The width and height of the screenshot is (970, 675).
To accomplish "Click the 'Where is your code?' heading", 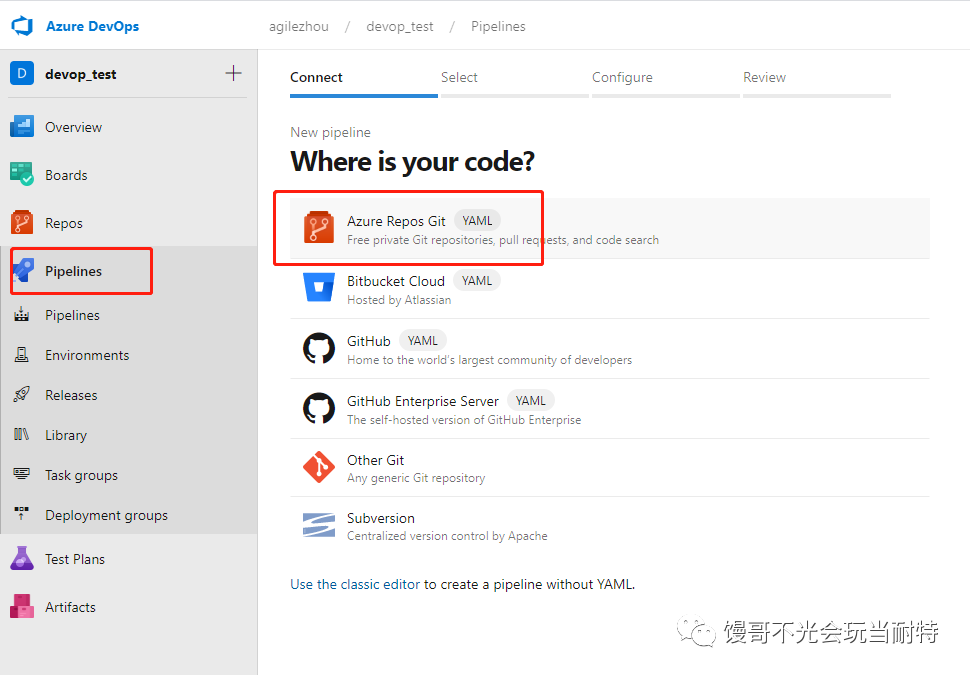I will coord(413,161).
